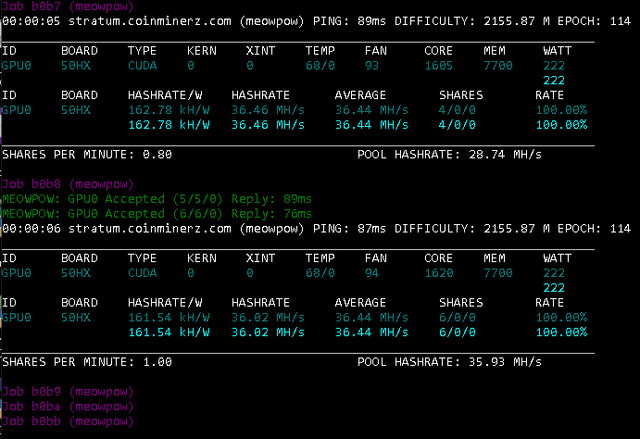The image size is (640, 439).
Task: Click the stratum.coinminerz.com text at 00:00:06
Action: [149, 228]
